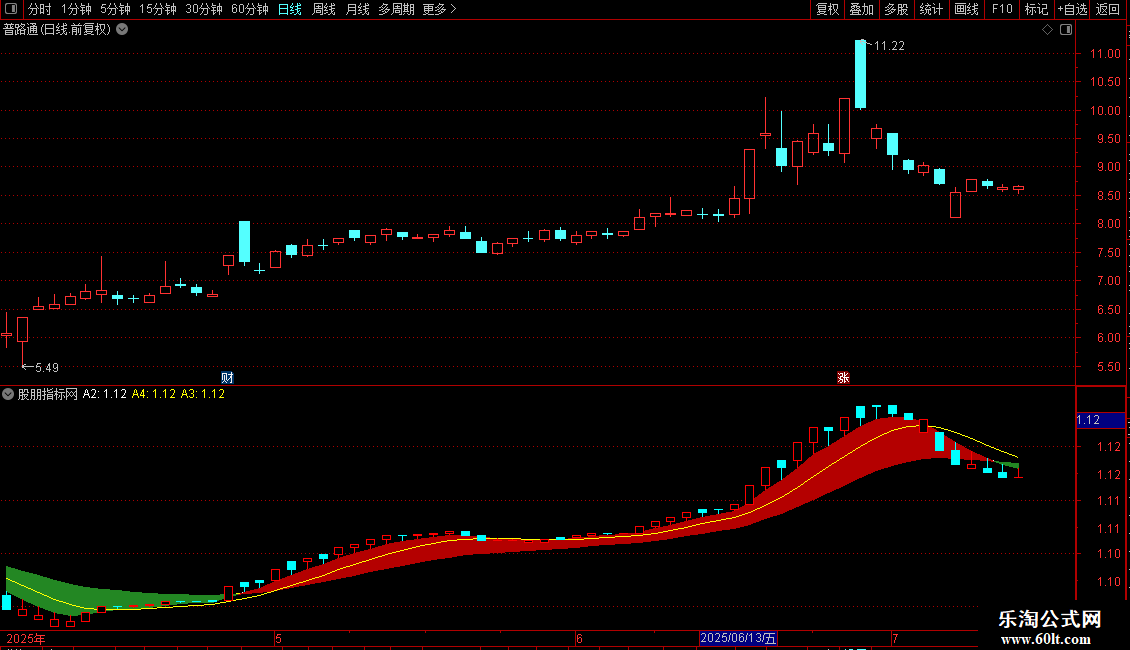Select the 5分钟 period tab
1130x650 pixels.
(x=115, y=9)
